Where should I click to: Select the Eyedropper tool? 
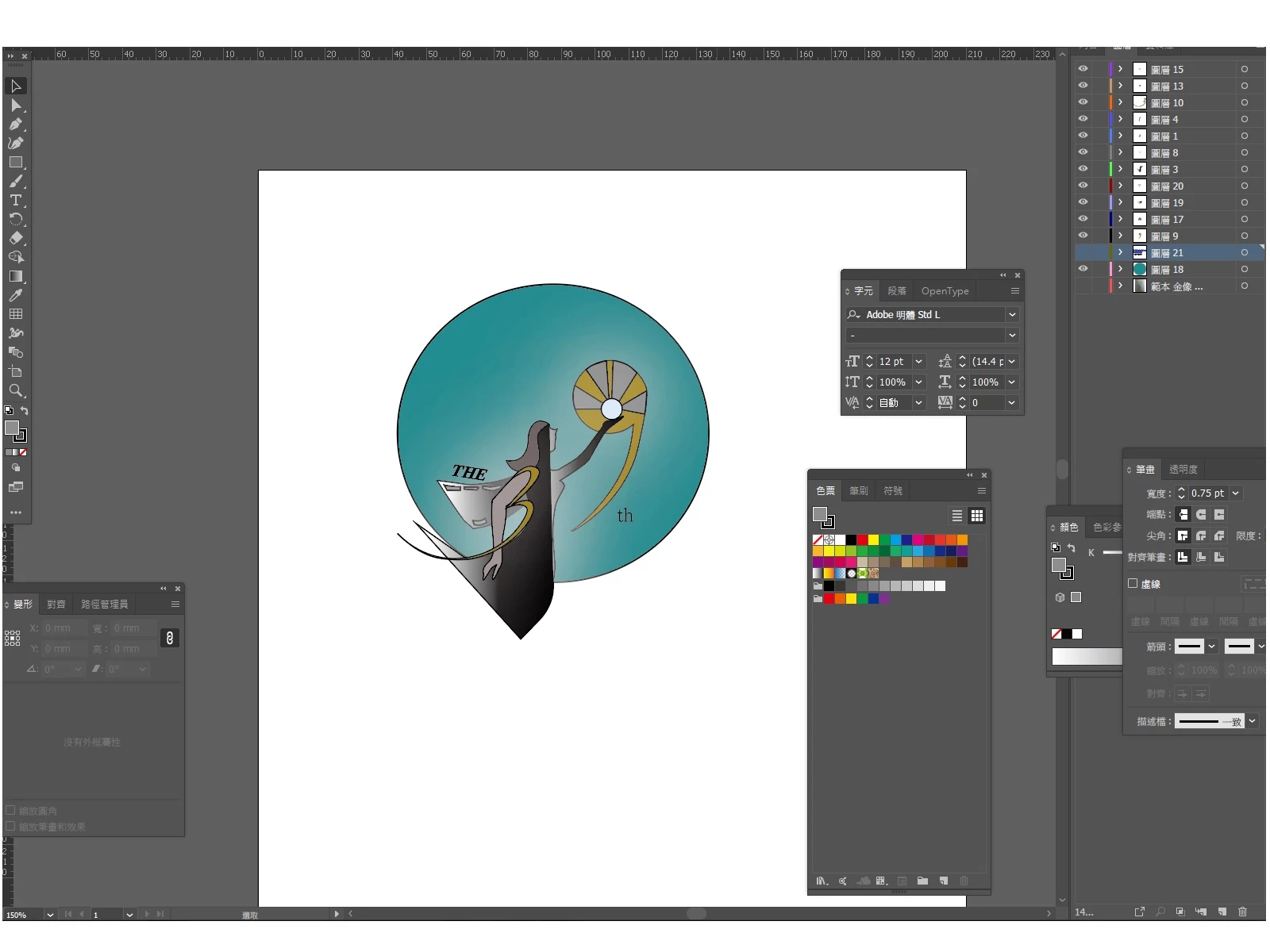(x=16, y=295)
